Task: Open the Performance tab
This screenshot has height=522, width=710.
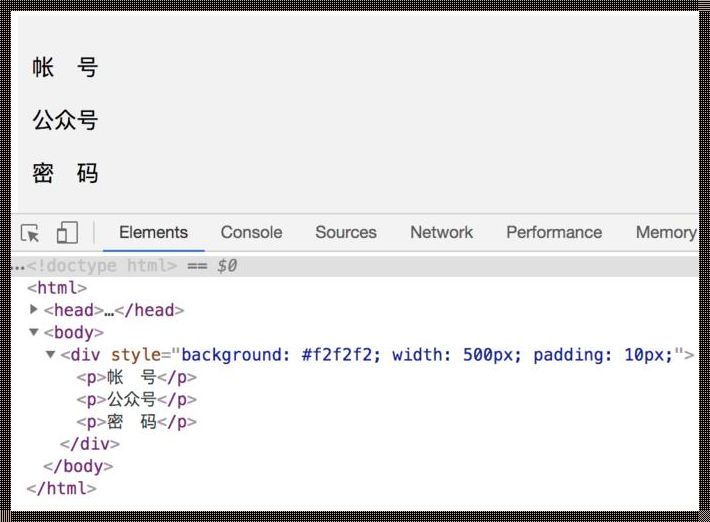Action: [553, 232]
